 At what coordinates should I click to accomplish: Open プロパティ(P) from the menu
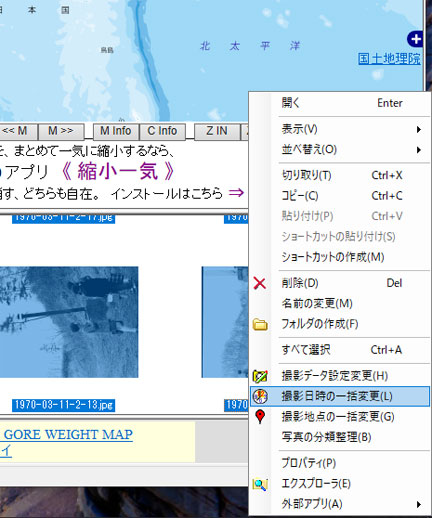pyautogui.click(x=339, y=463)
